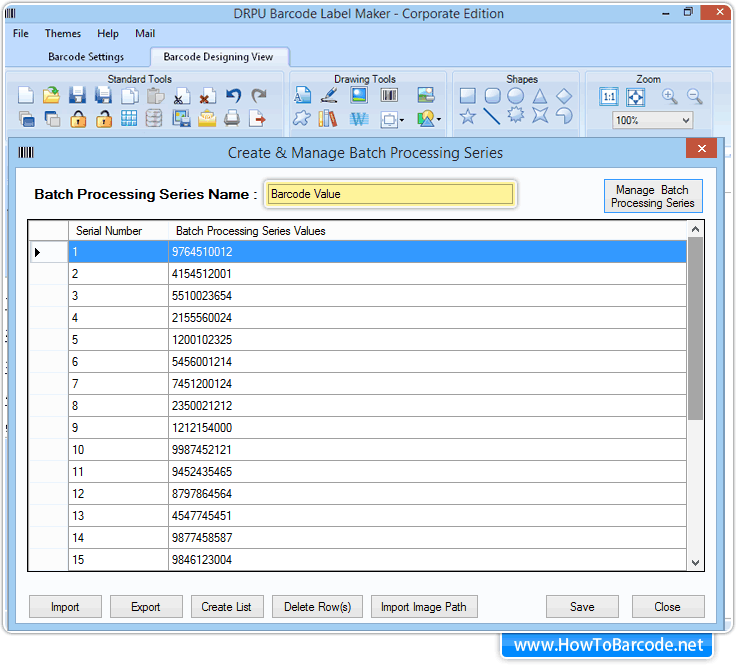Click the Batch Processing Series Values column header
This screenshot has height=665, width=736.
click(x=427, y=231)
